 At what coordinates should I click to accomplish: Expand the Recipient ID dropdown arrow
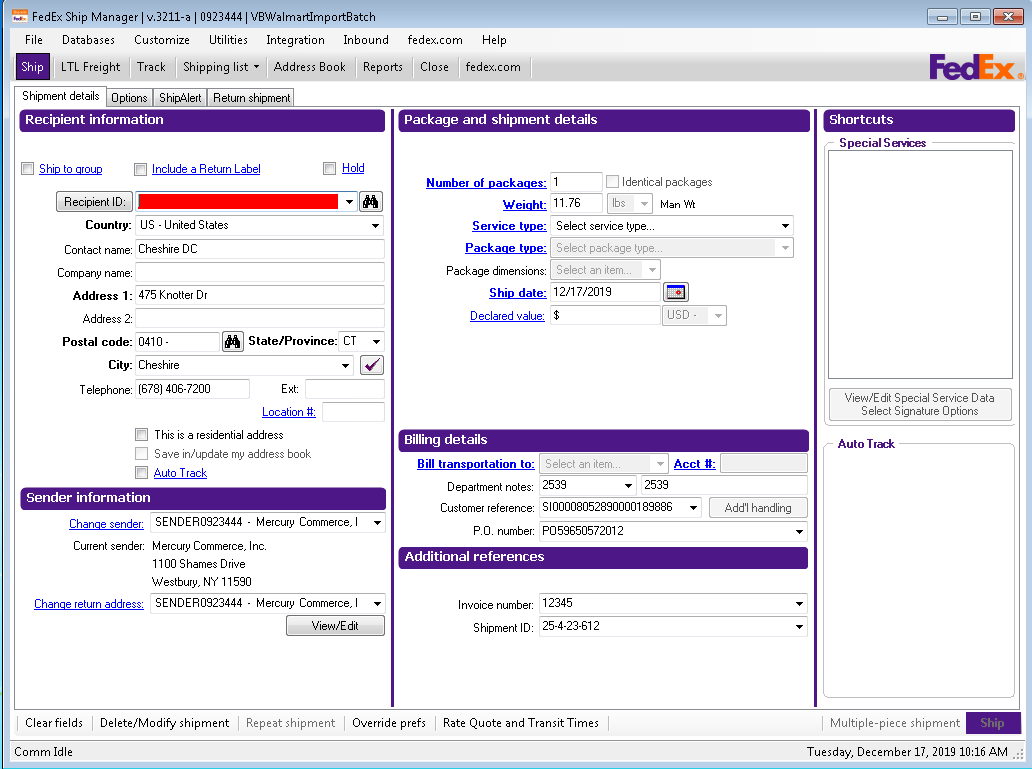tap(349, 201)
